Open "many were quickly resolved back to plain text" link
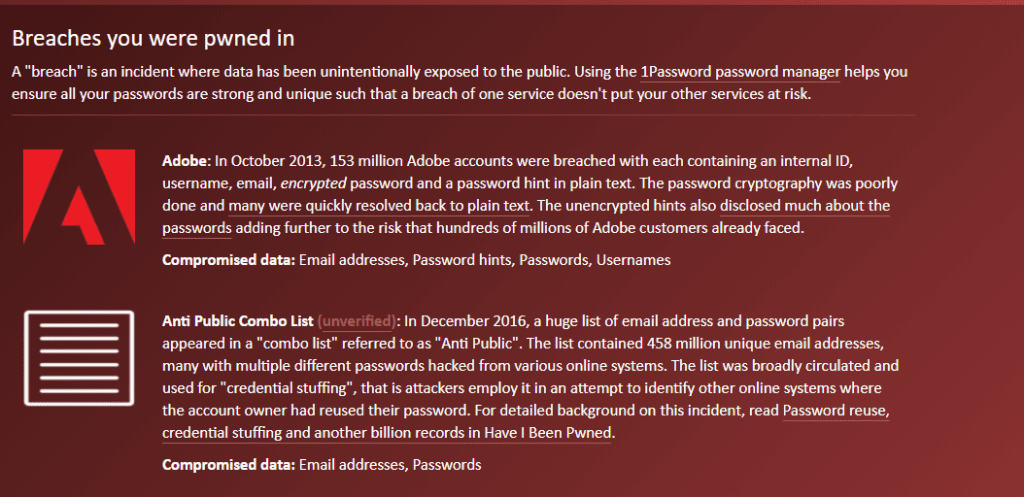 pos(379,206)
